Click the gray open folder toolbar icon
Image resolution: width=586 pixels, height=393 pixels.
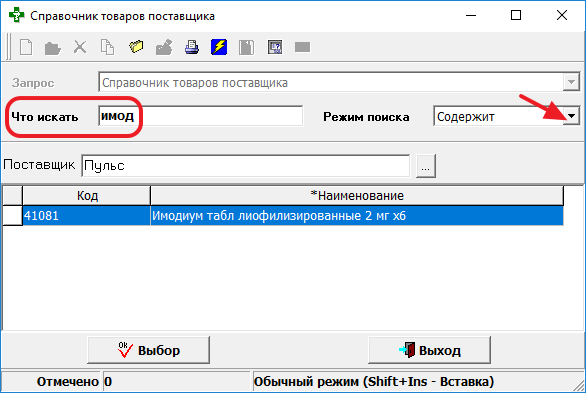pos(53,48)
